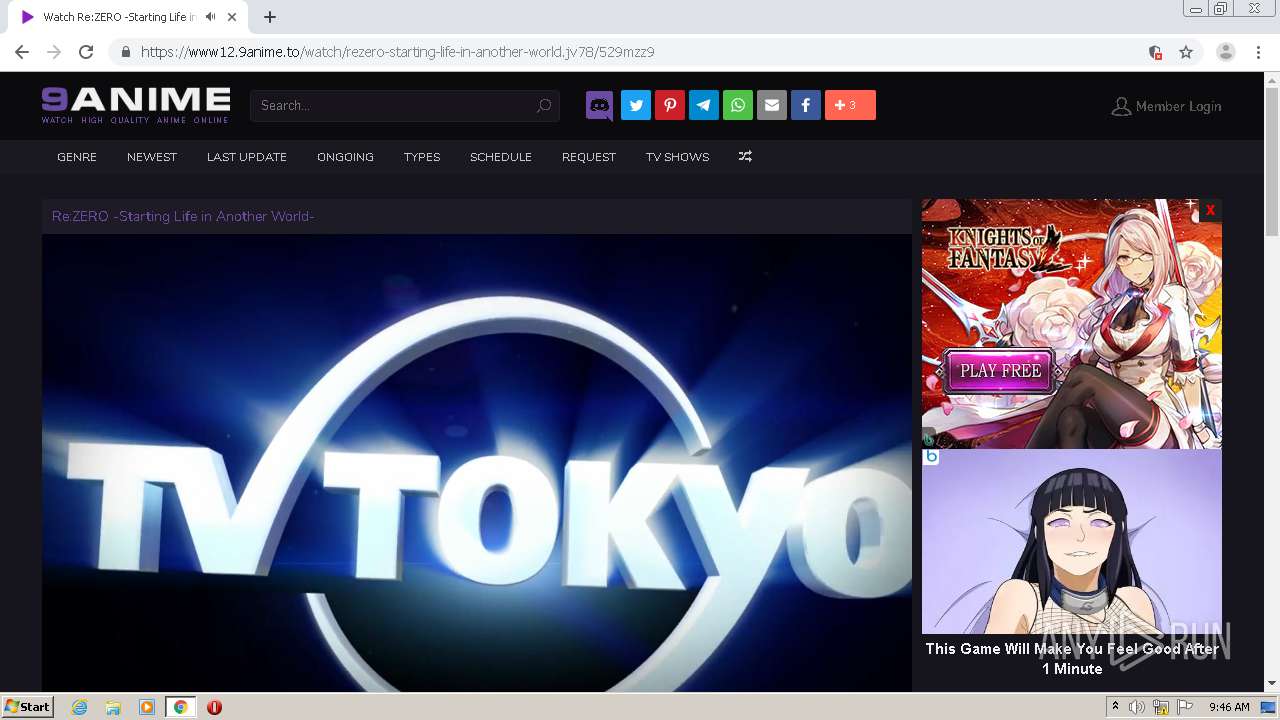
Task: Show hidden tray icons arrow
Action: (x=1115, y=707)
